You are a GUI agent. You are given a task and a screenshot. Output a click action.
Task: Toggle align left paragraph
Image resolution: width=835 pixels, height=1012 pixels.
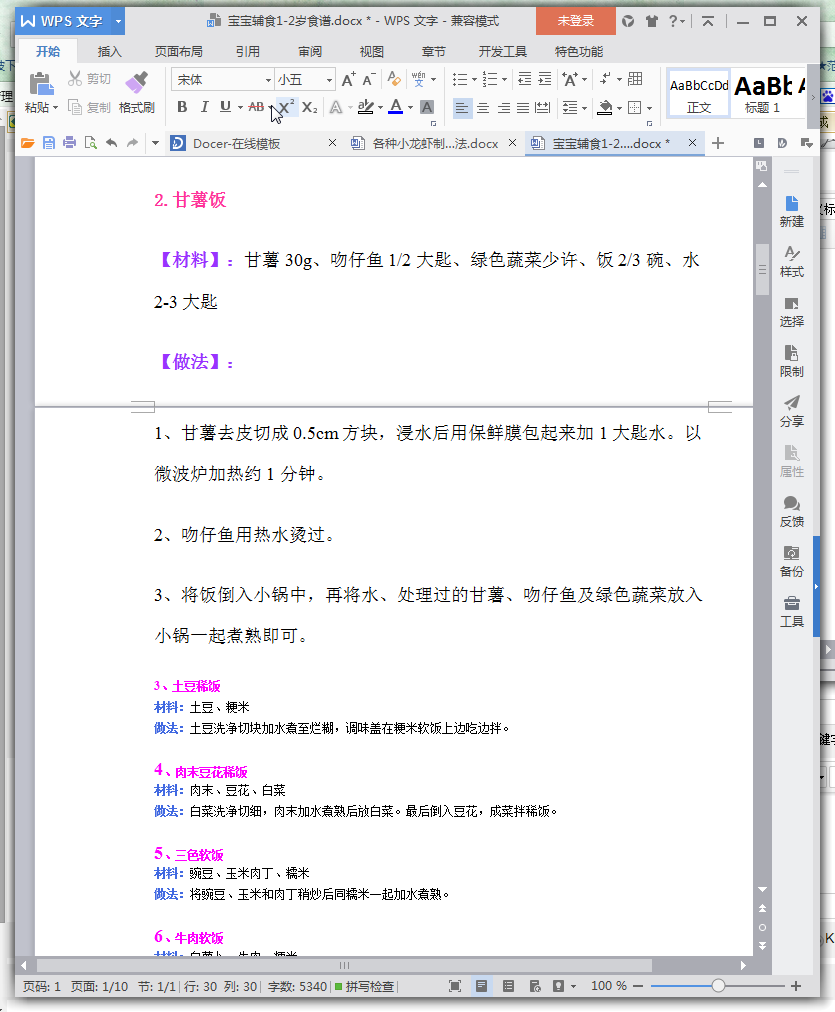pos(461,107)
